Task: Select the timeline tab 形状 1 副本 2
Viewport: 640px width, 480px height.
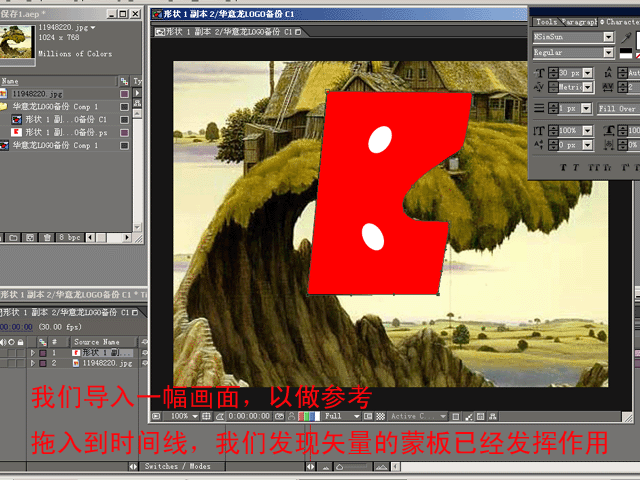Action: 70,313
